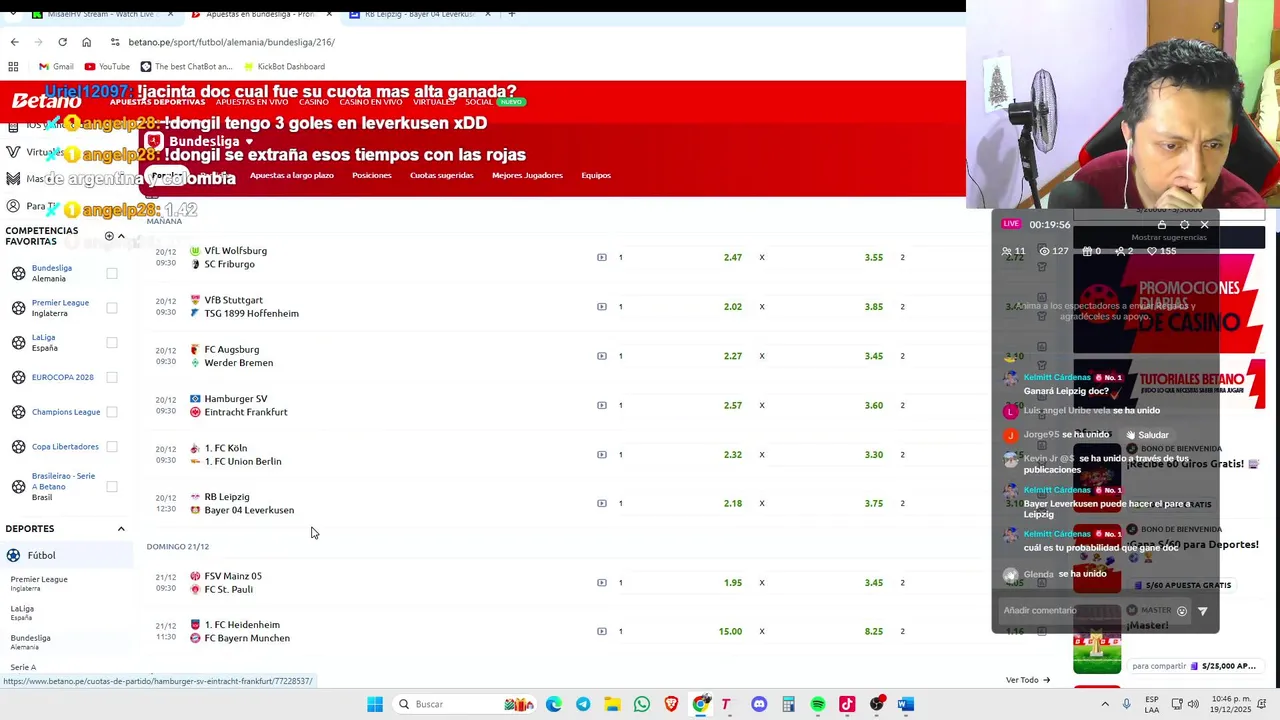Go to Casino en Vivo section
Screen dimensions: 1280x720
[371, 102]
